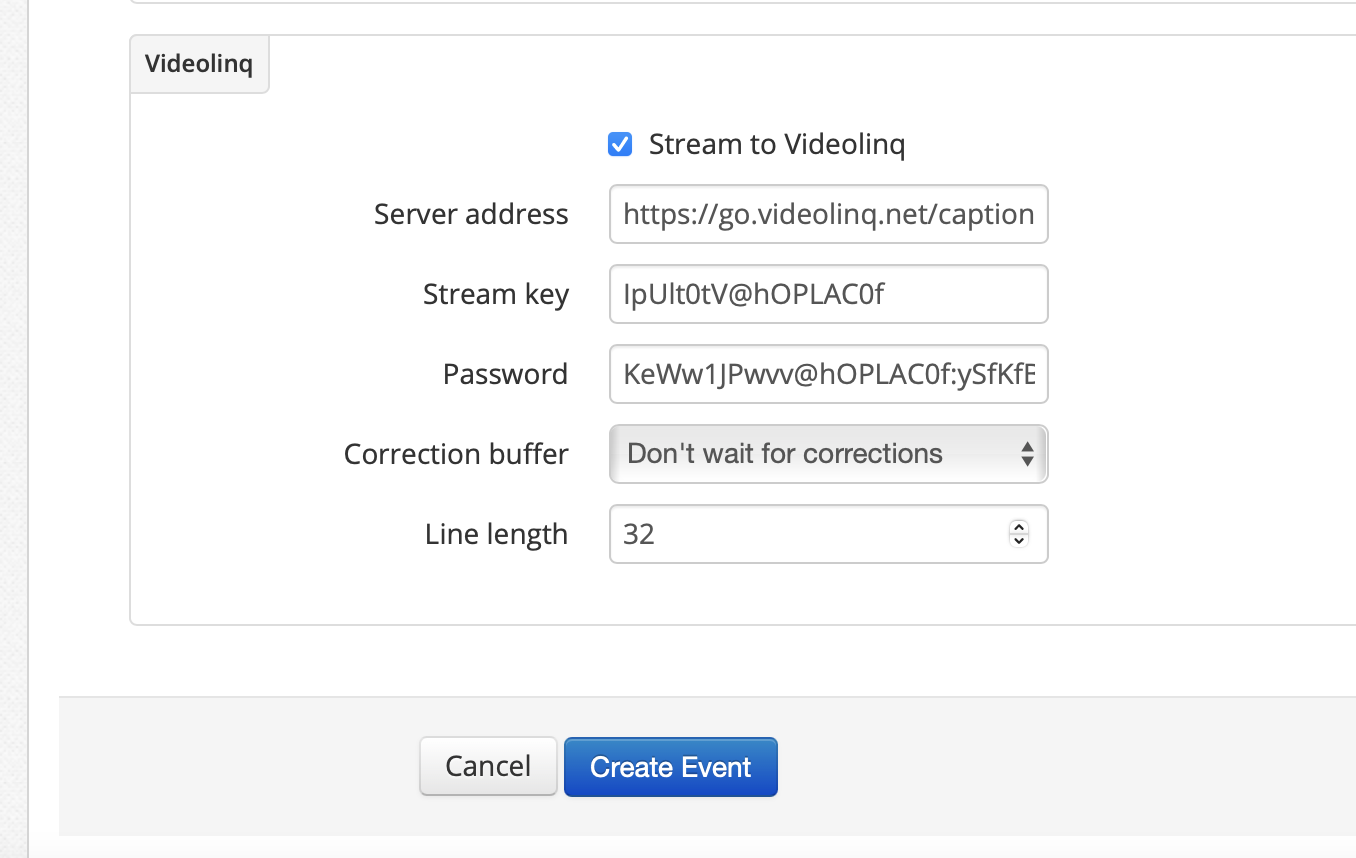Click the 'Password' label
Viewport: 1356px width, 858px height.
(505, 374)
